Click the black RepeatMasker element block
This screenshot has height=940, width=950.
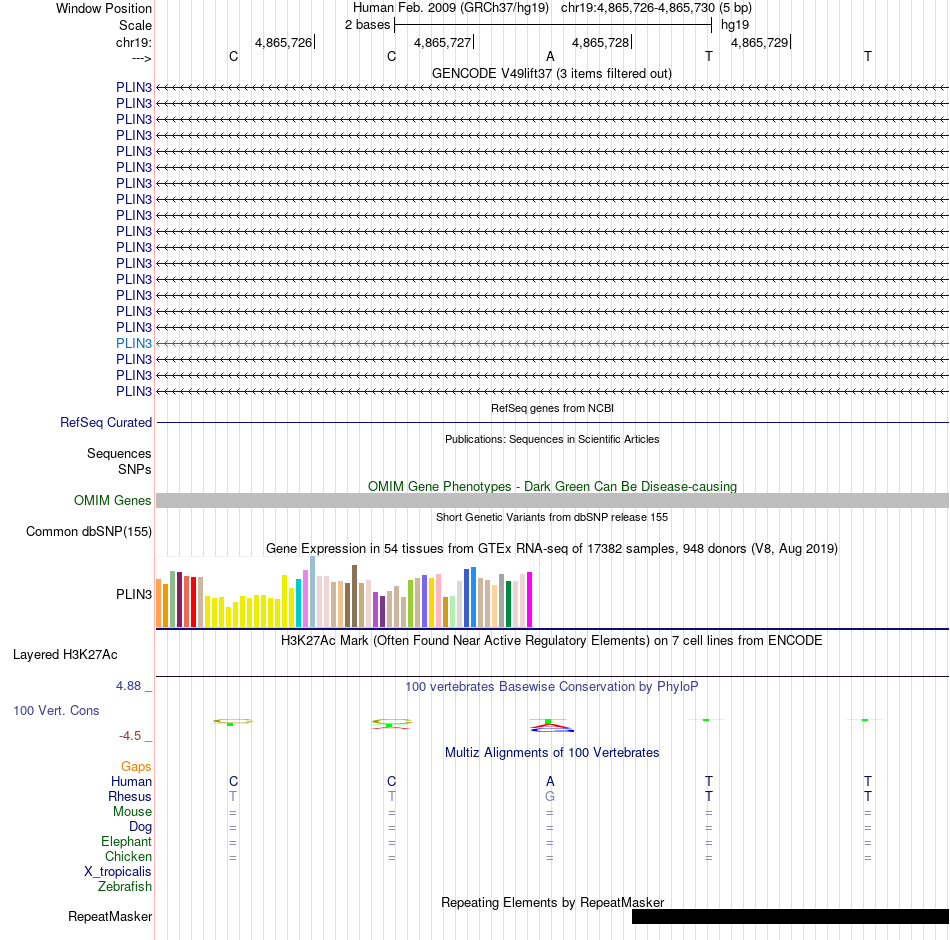790,916
